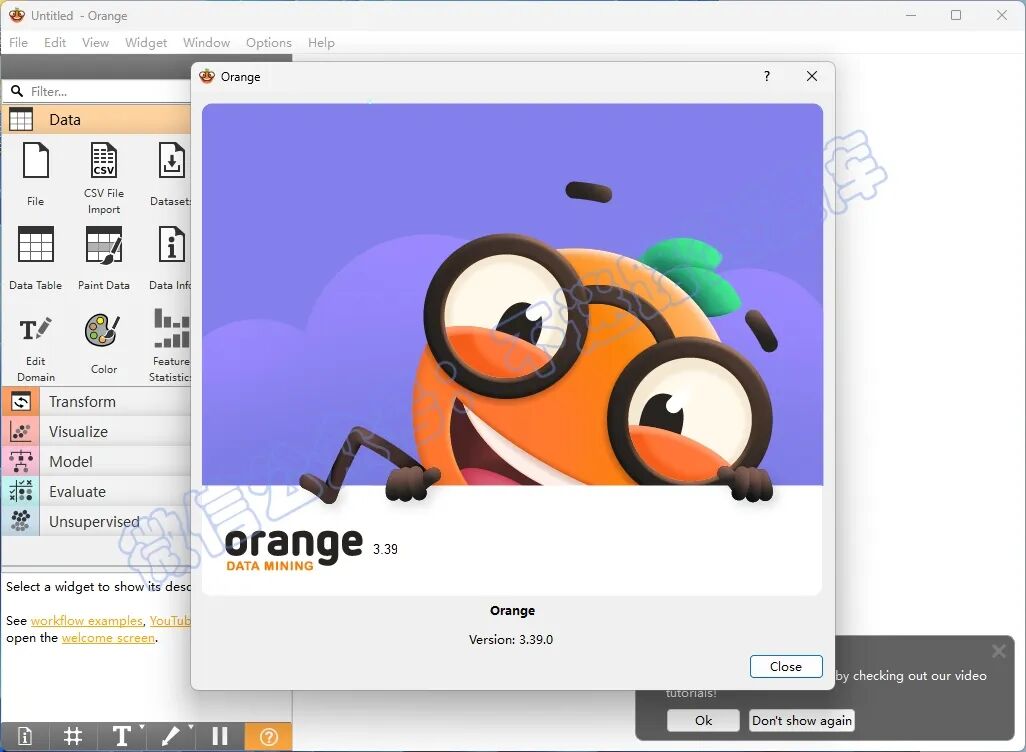The width and height of the screenshot is (1026, 752).
Task: Select the Datasets widget icon
Action: pos(172,160)
